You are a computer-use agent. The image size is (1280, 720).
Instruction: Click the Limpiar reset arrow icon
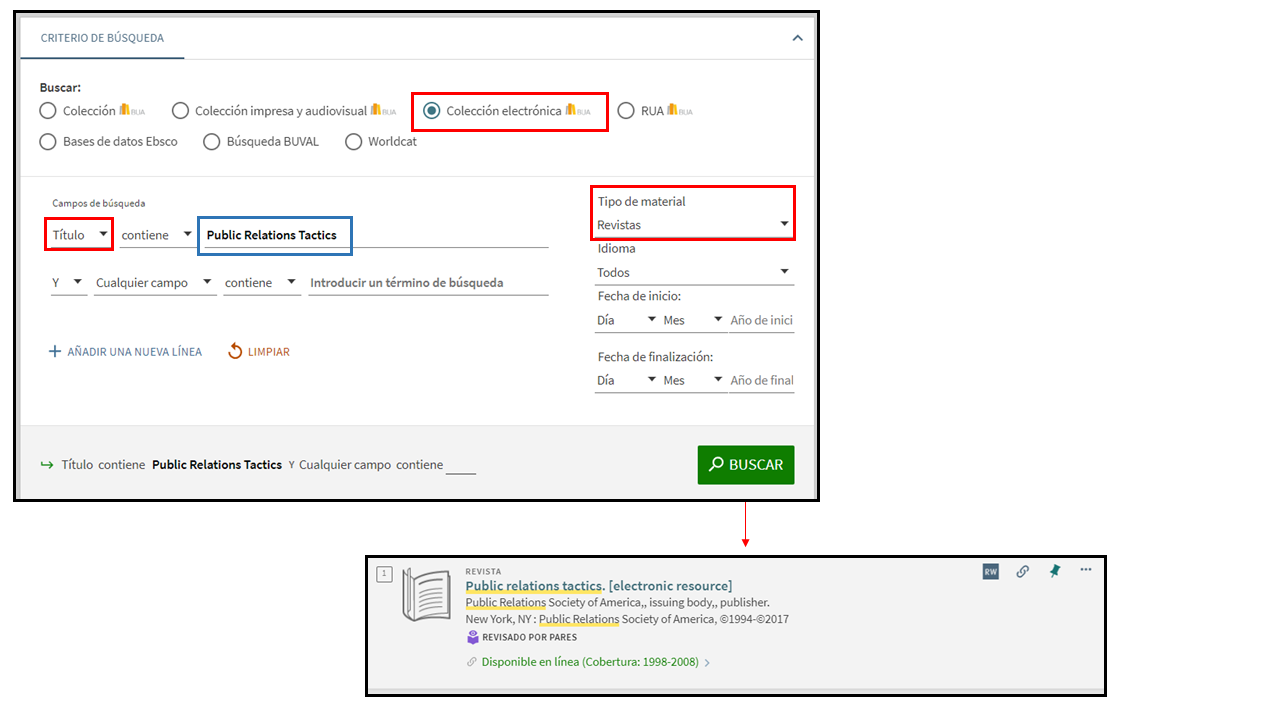(235, 351)
